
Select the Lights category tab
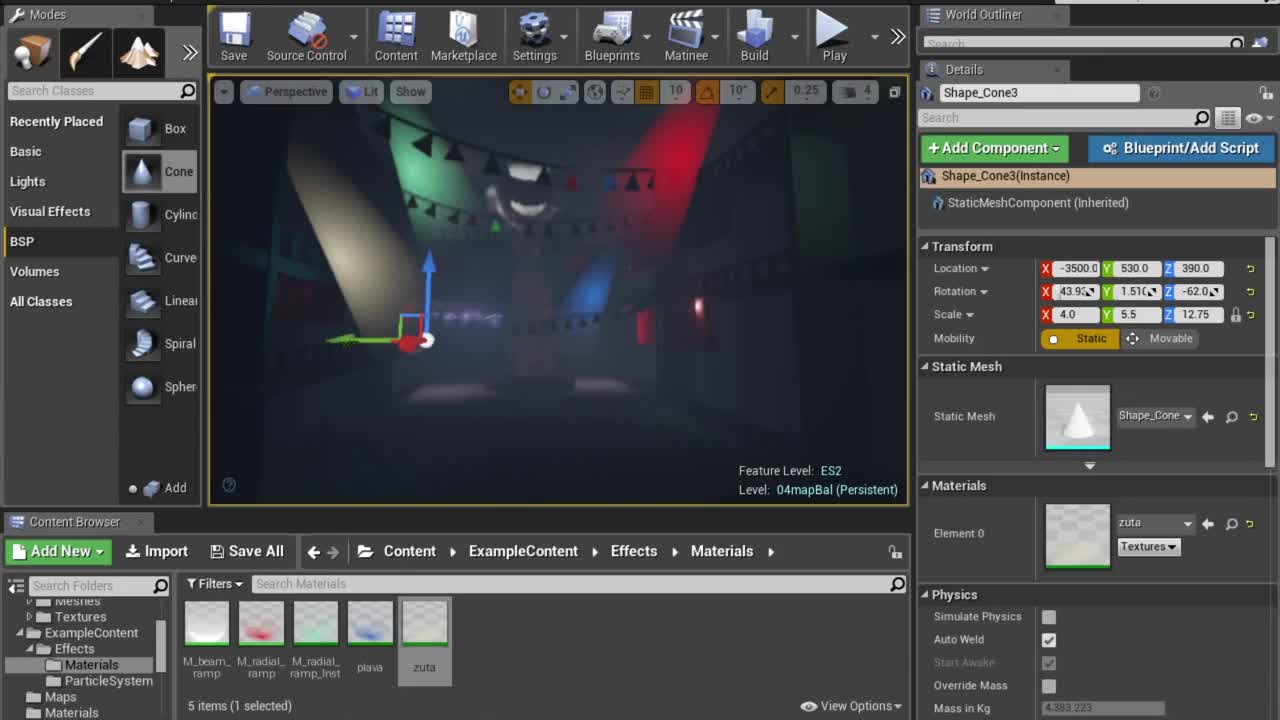pos(28,182)
